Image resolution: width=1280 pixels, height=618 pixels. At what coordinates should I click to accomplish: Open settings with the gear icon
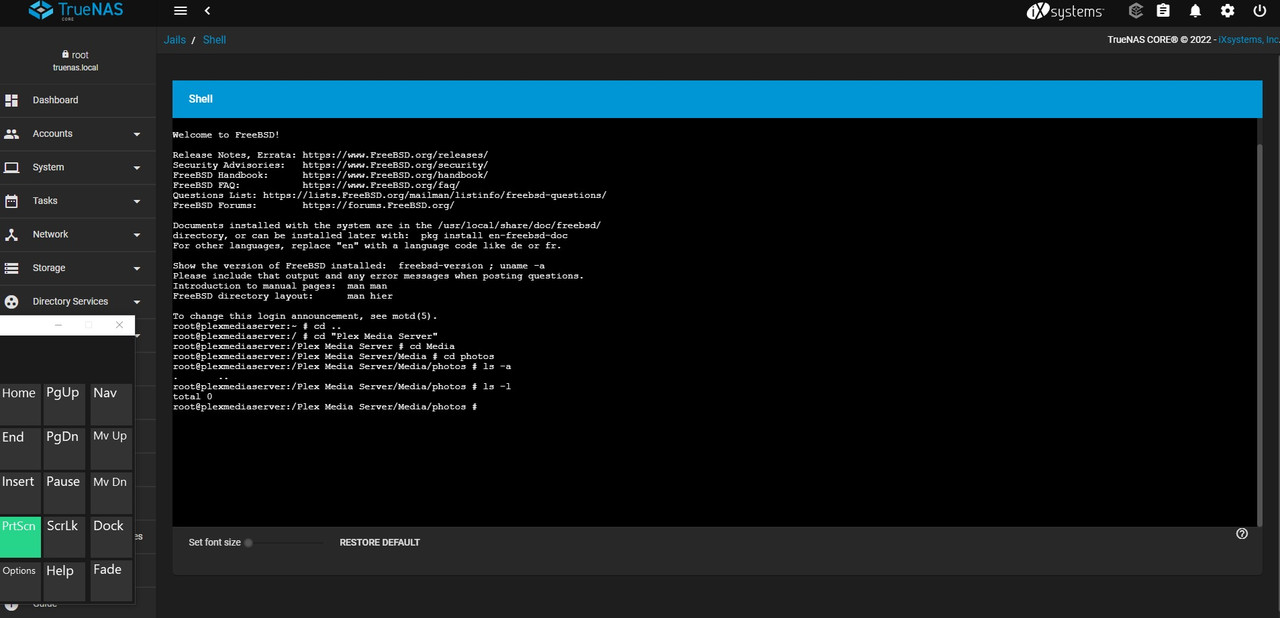pos(1227,11)
